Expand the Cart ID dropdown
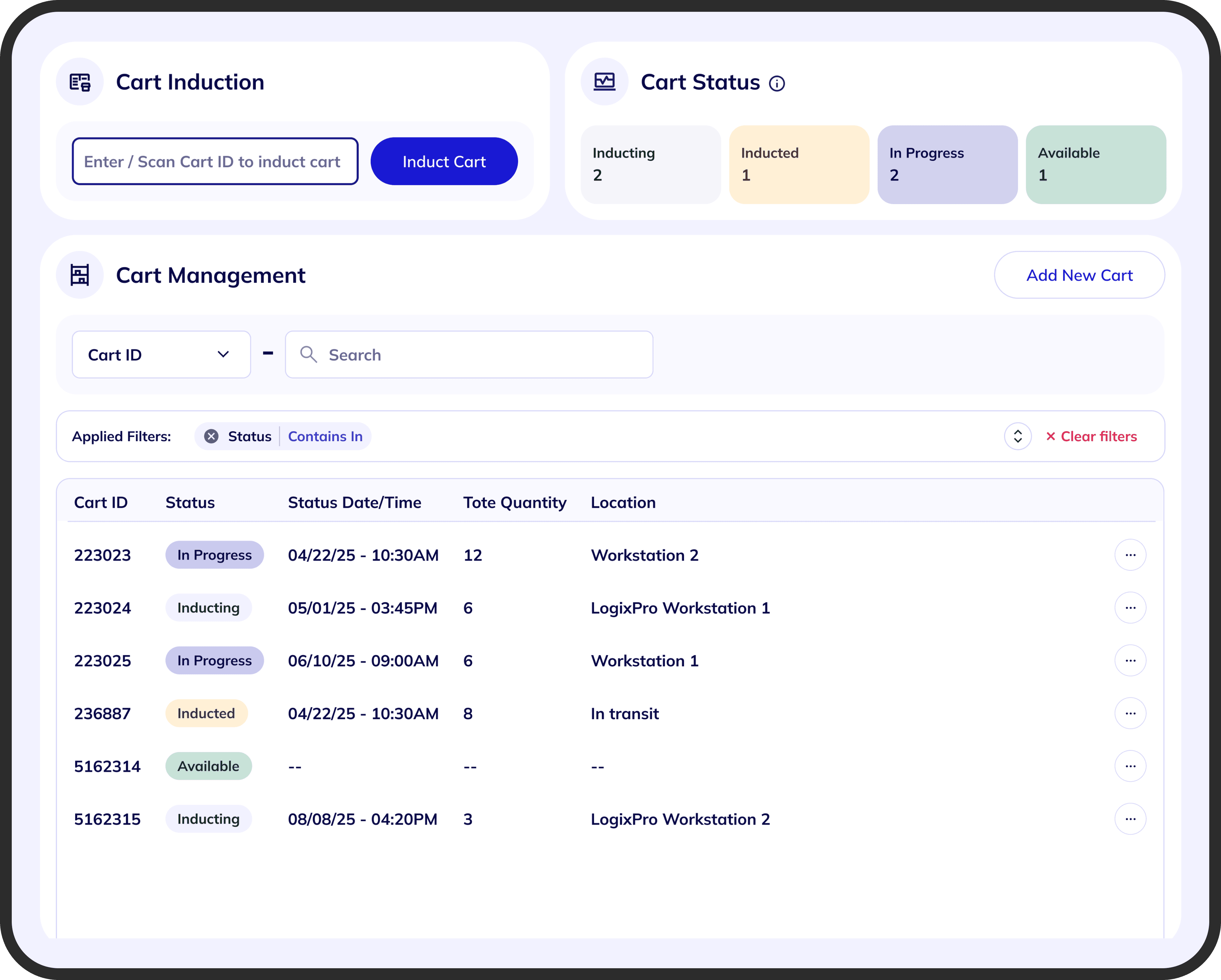 pyautogui.click(x=161, y=355)
